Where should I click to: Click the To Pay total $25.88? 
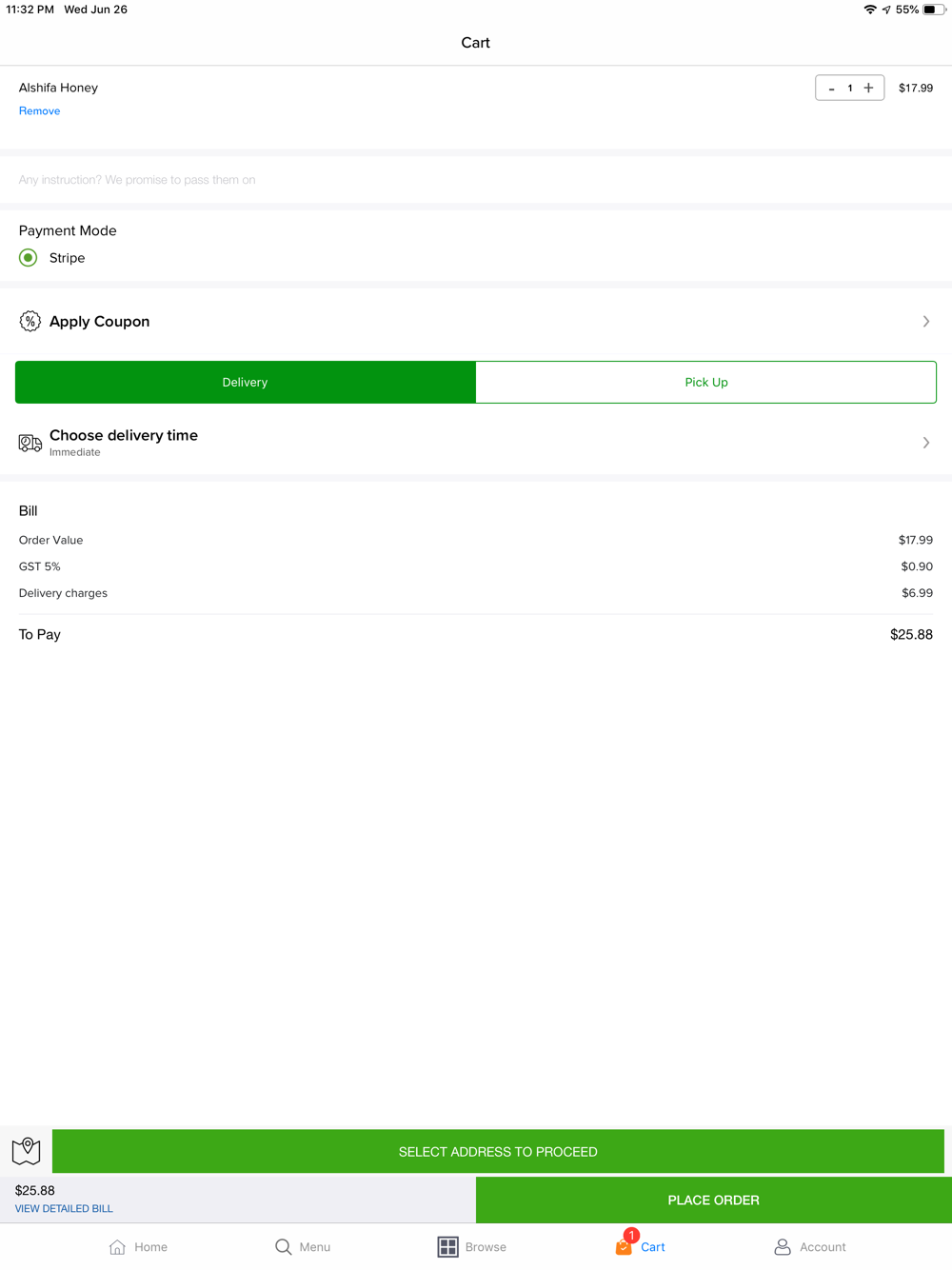(911, 635)
